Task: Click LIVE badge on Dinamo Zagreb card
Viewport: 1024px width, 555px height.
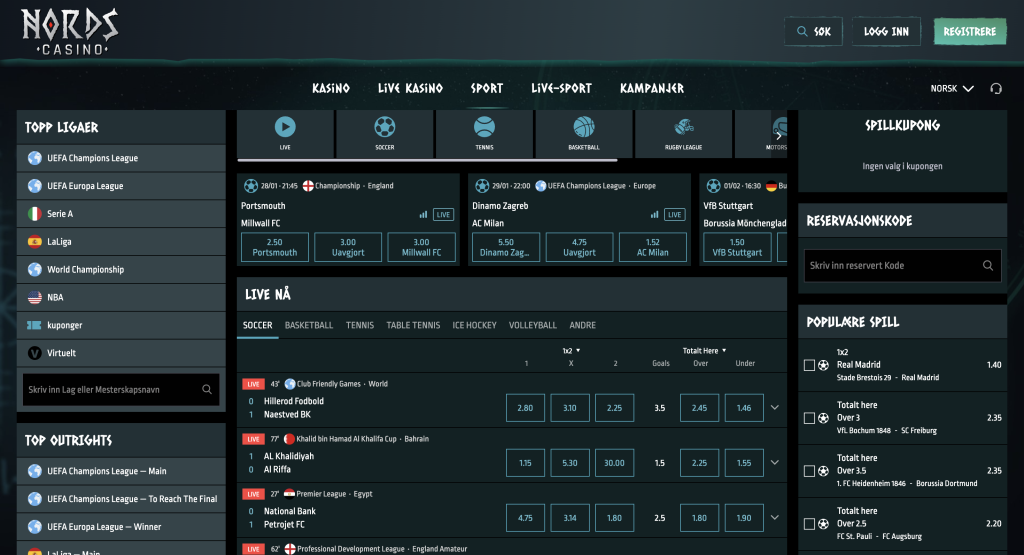Action: pos(675,214)
